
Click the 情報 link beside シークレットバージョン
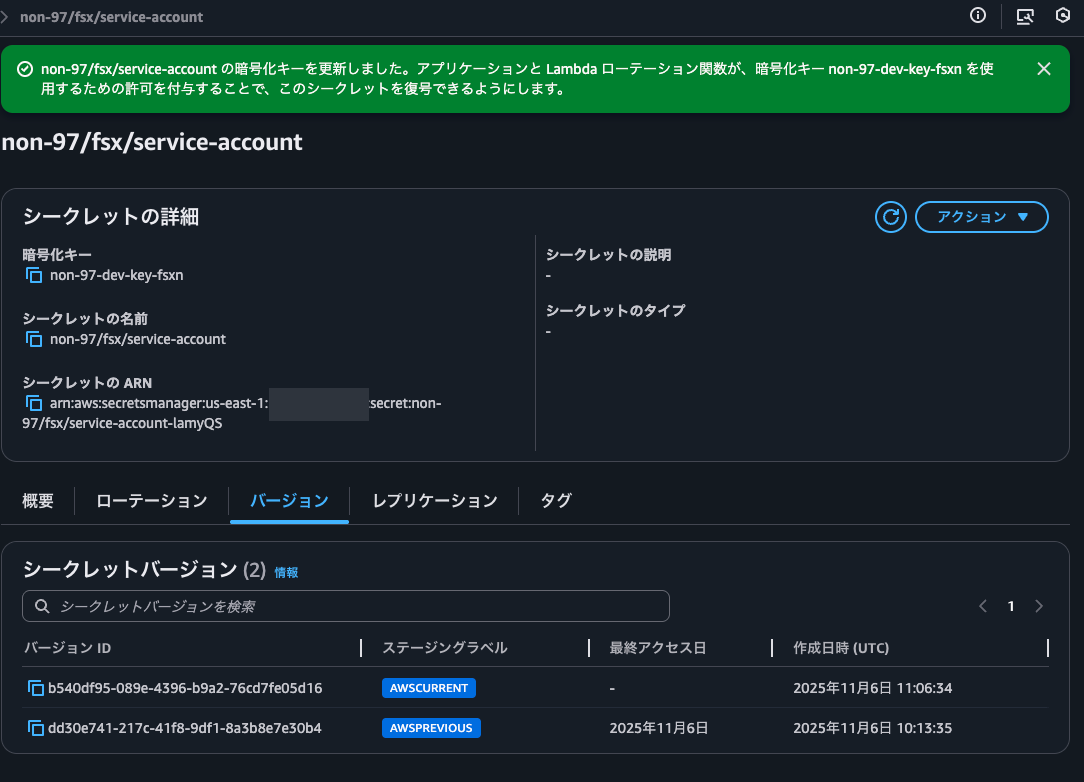(x=286, y=573)
